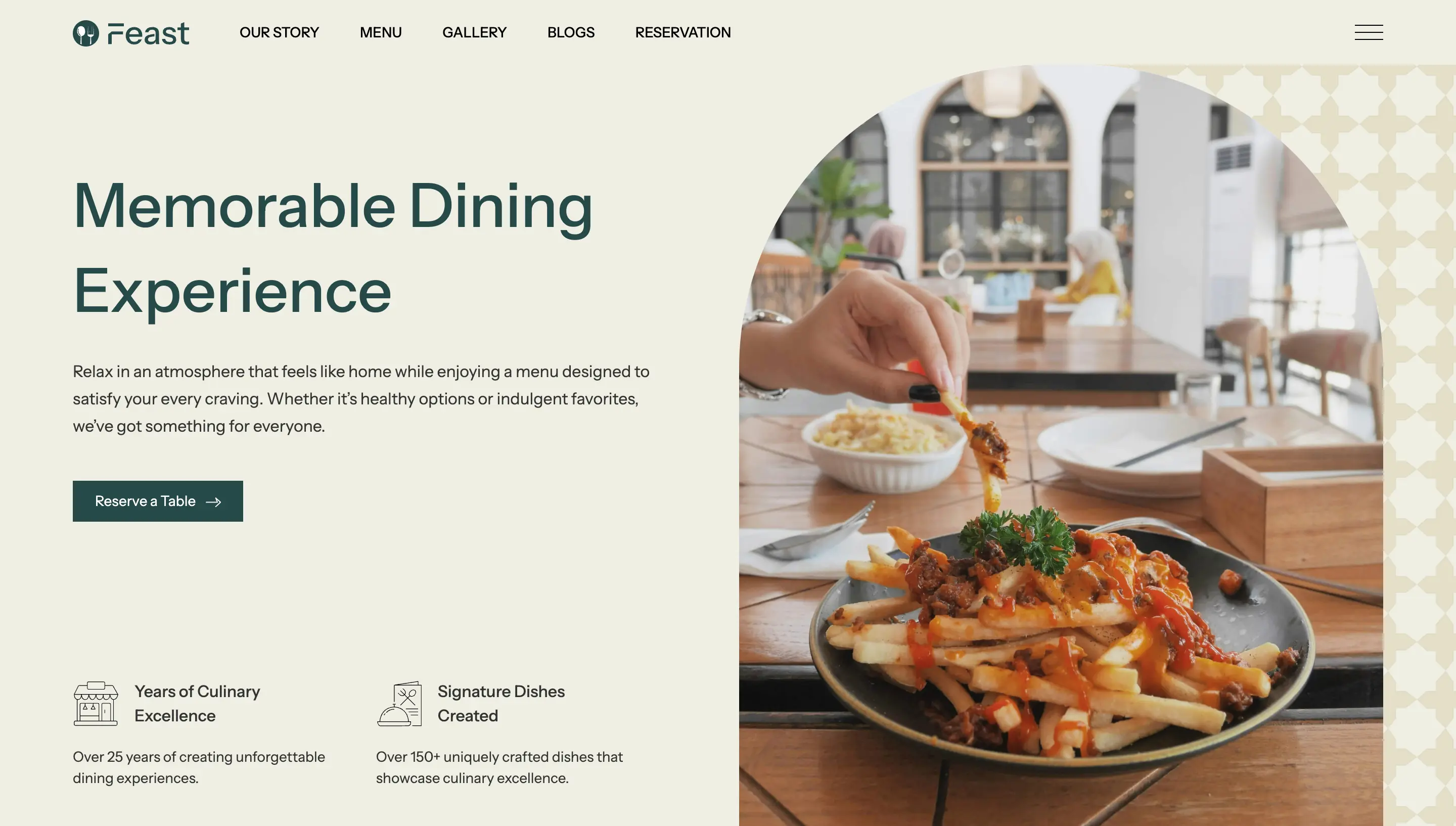Click the Feast wordmark text
The width and height of the screenshot is (1456, 826).
148,33
